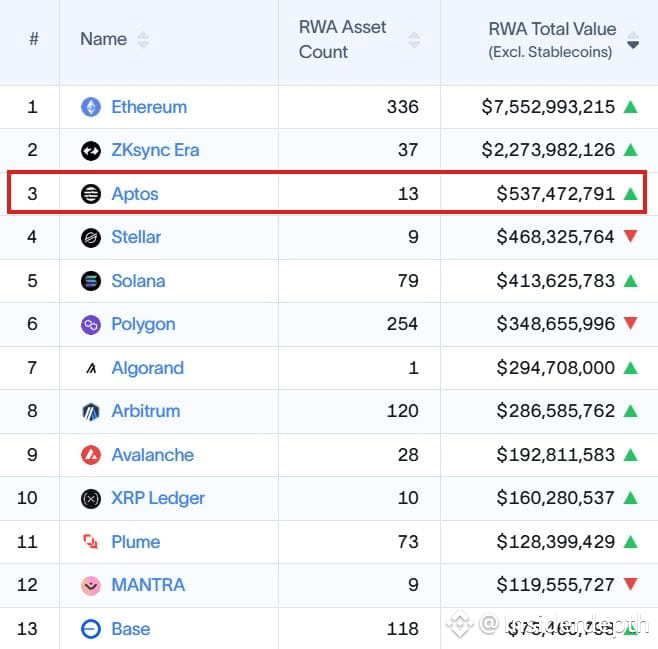Image resolution: width=658 pixels, height=649 pixels.
Task: Click red down arrow beside Stellar value
Action: (631, 236)
